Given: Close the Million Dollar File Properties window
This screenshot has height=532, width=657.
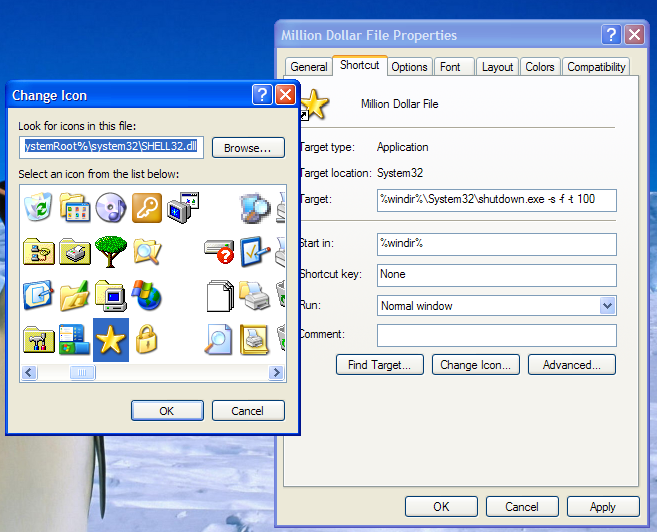Looking at the screenshot, I should 634,34.
